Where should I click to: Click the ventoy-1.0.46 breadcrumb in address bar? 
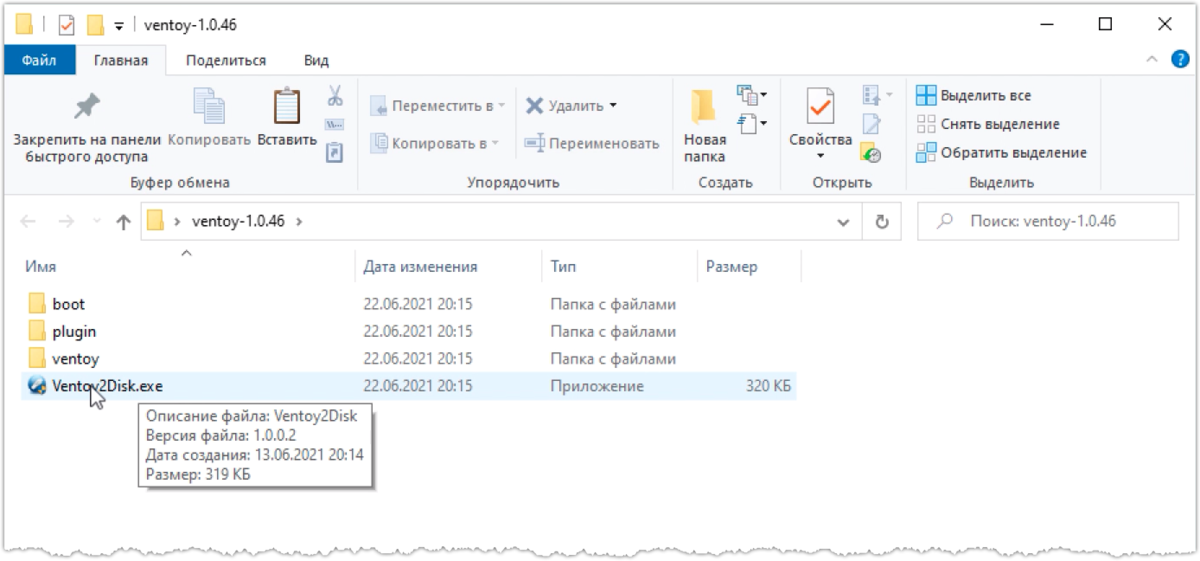(238, 222)
